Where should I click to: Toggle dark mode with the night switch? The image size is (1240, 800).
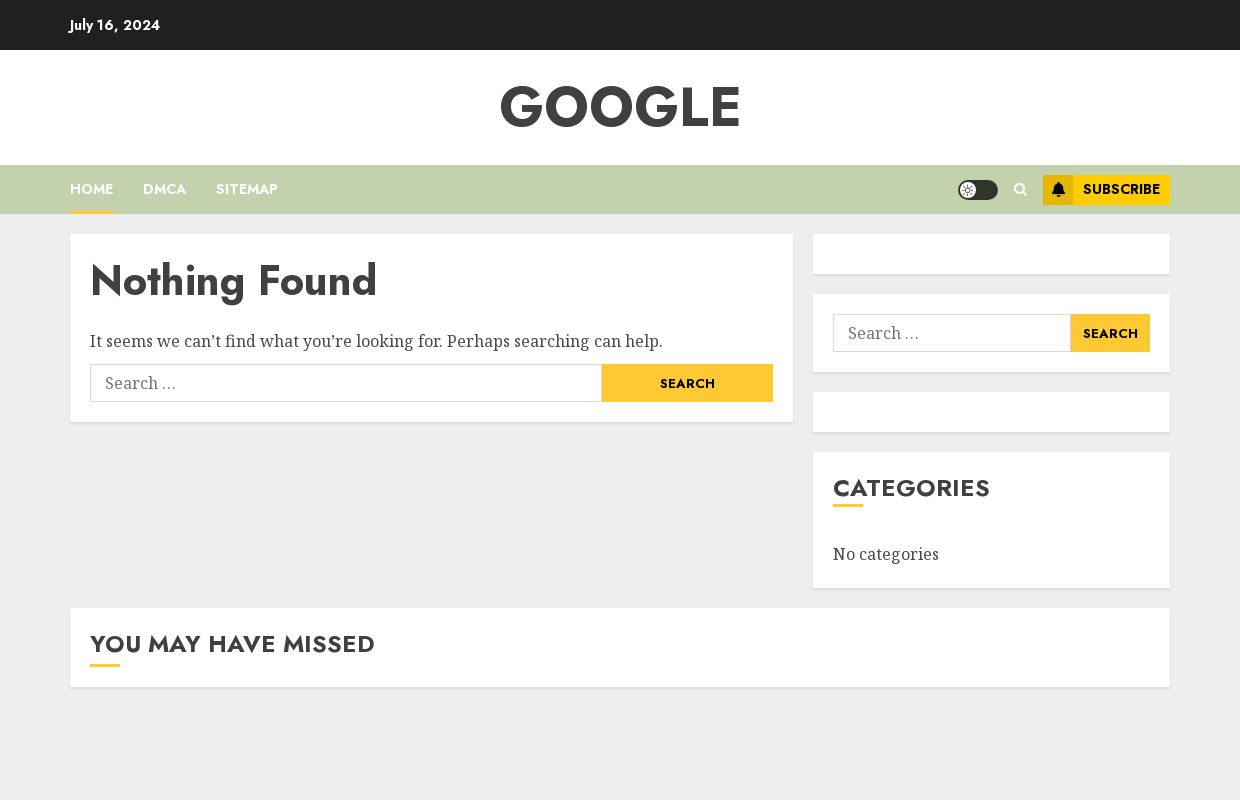[978, 190]
